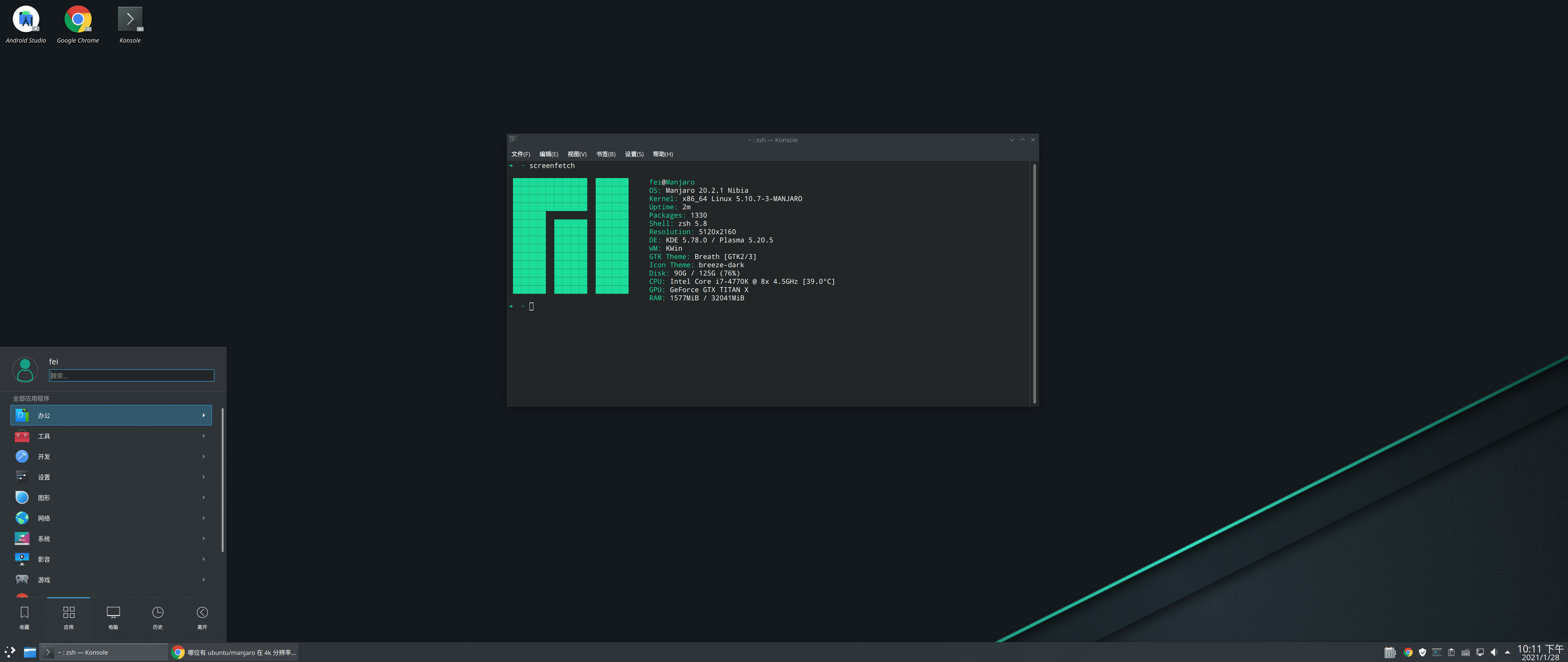Click the 'fei@Manjaro' text in the terminal
1568x662 pixels.
[x=671, y=182]
